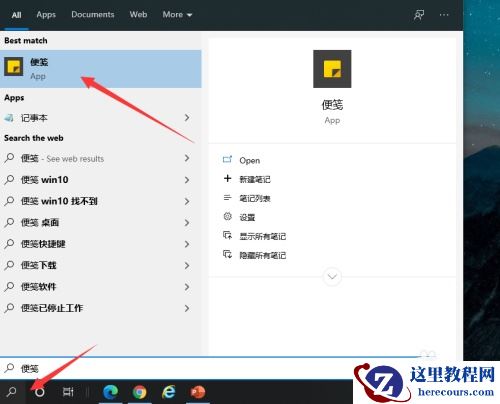The image size is (500, 404).
Task: Click the search icon beside 便笺 - See web results
Action: (9, 158)
